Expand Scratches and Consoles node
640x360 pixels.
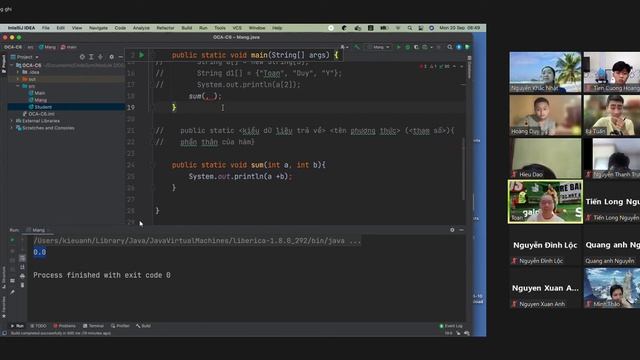click(12, 128)
